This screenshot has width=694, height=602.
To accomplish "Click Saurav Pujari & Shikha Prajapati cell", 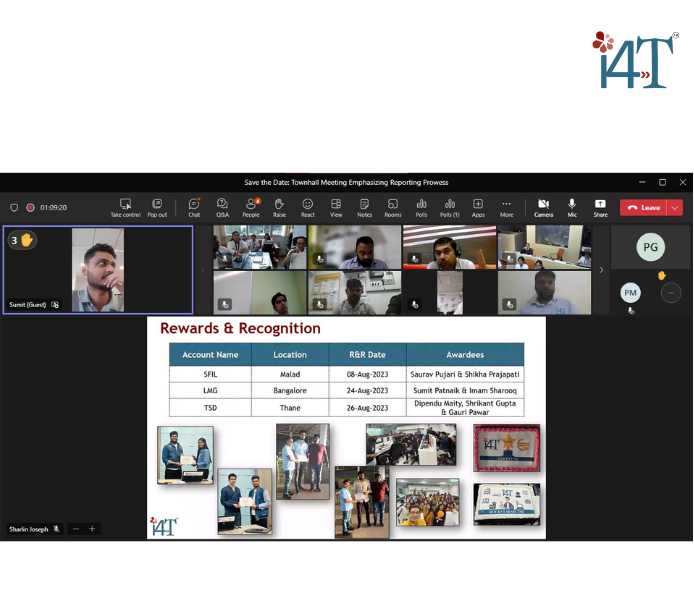I will pyautogui.click(x=465, y=374).
